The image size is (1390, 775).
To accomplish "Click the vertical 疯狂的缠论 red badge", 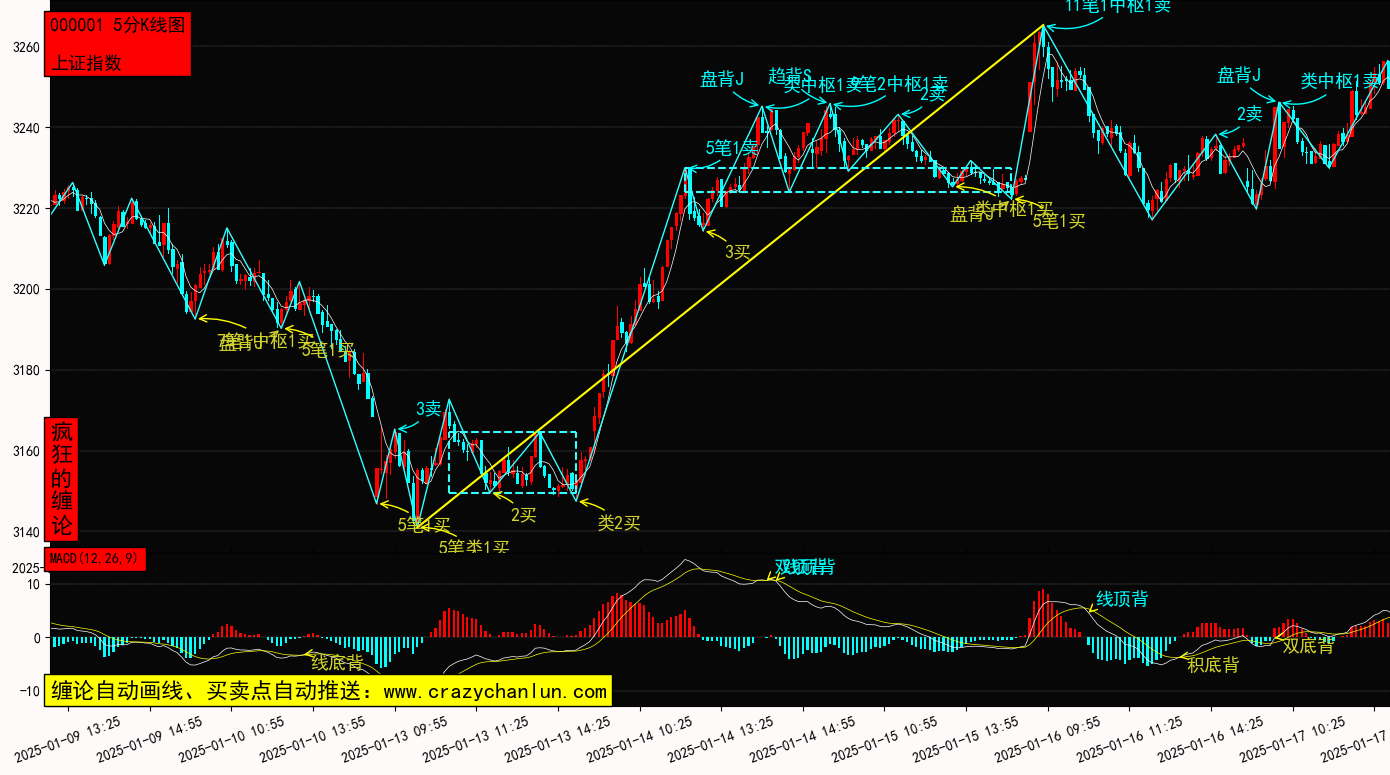I will [62, 479].
